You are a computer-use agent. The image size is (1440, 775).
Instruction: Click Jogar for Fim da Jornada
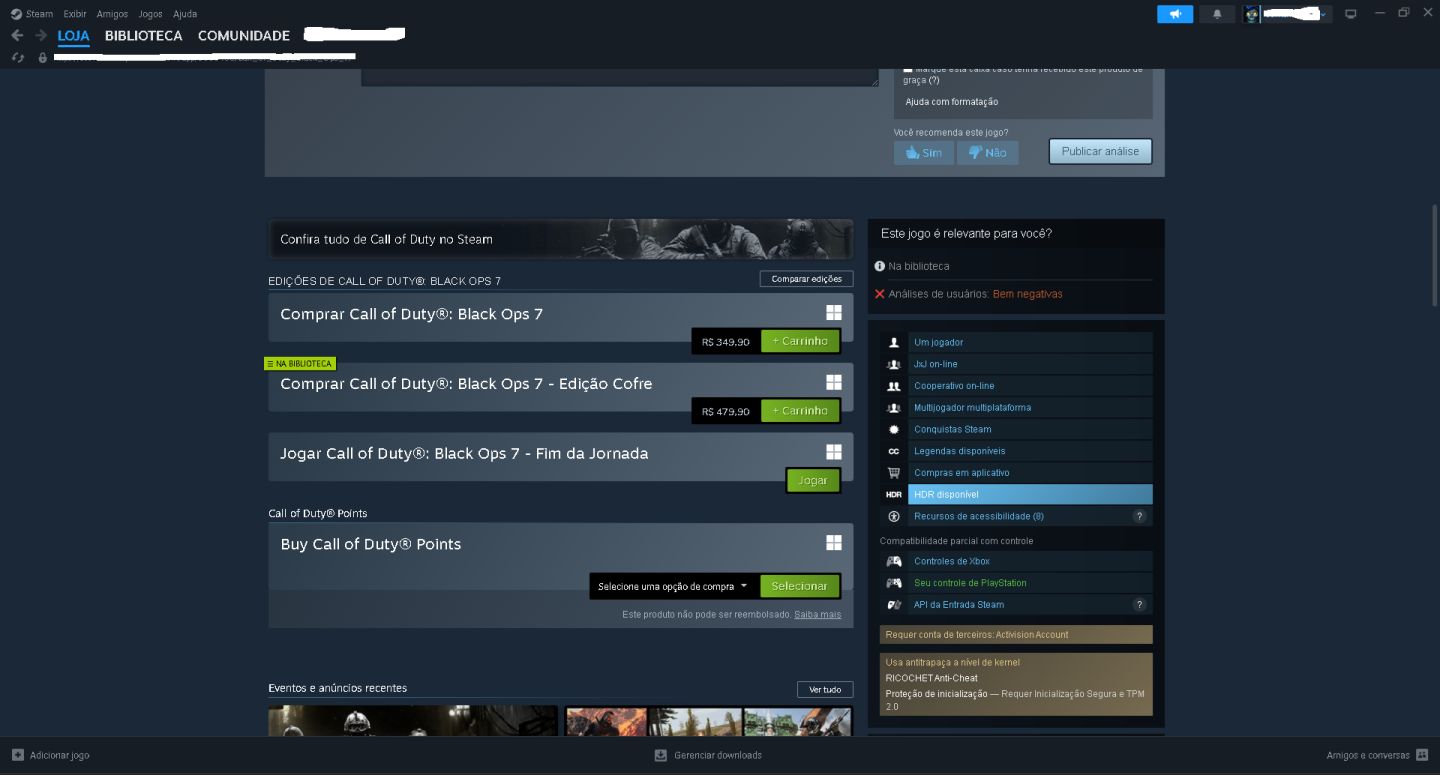813,480
